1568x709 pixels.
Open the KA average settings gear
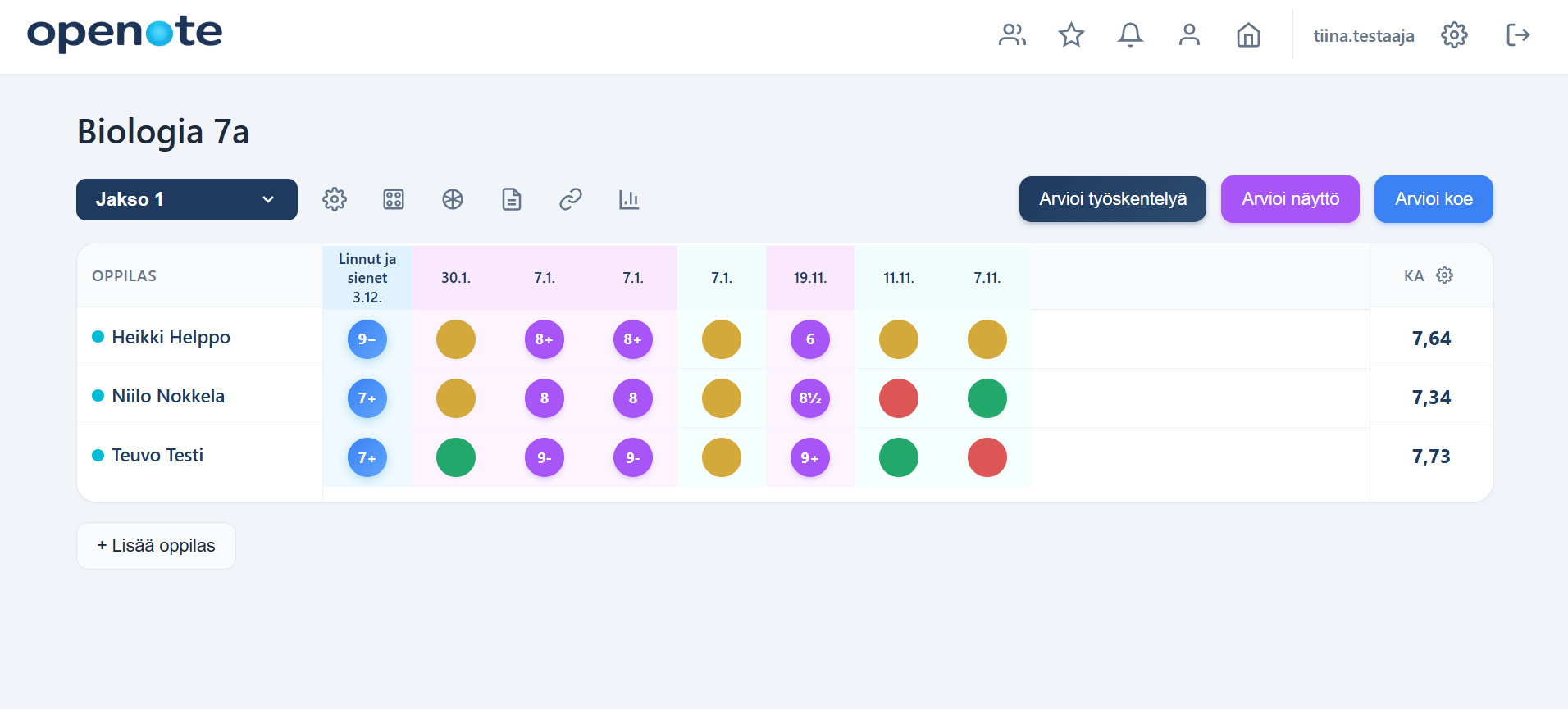click(1444, 275)
